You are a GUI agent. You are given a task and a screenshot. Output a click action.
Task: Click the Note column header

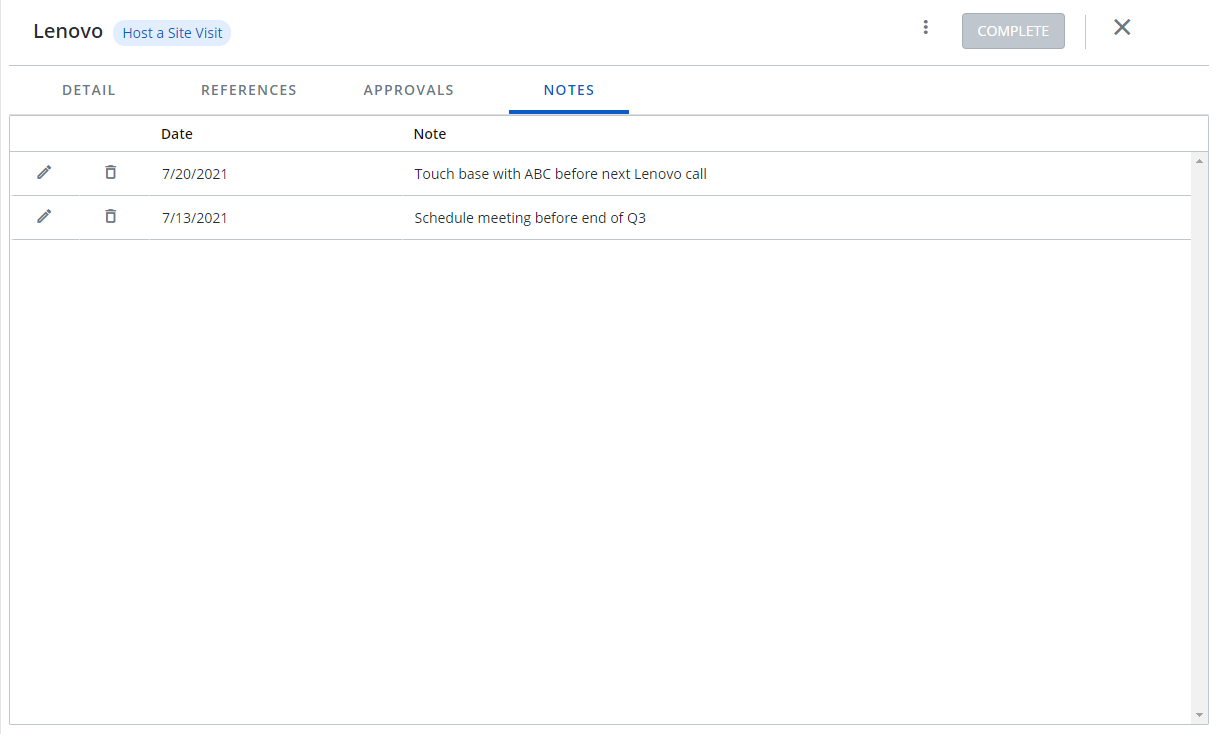[430, 134]
